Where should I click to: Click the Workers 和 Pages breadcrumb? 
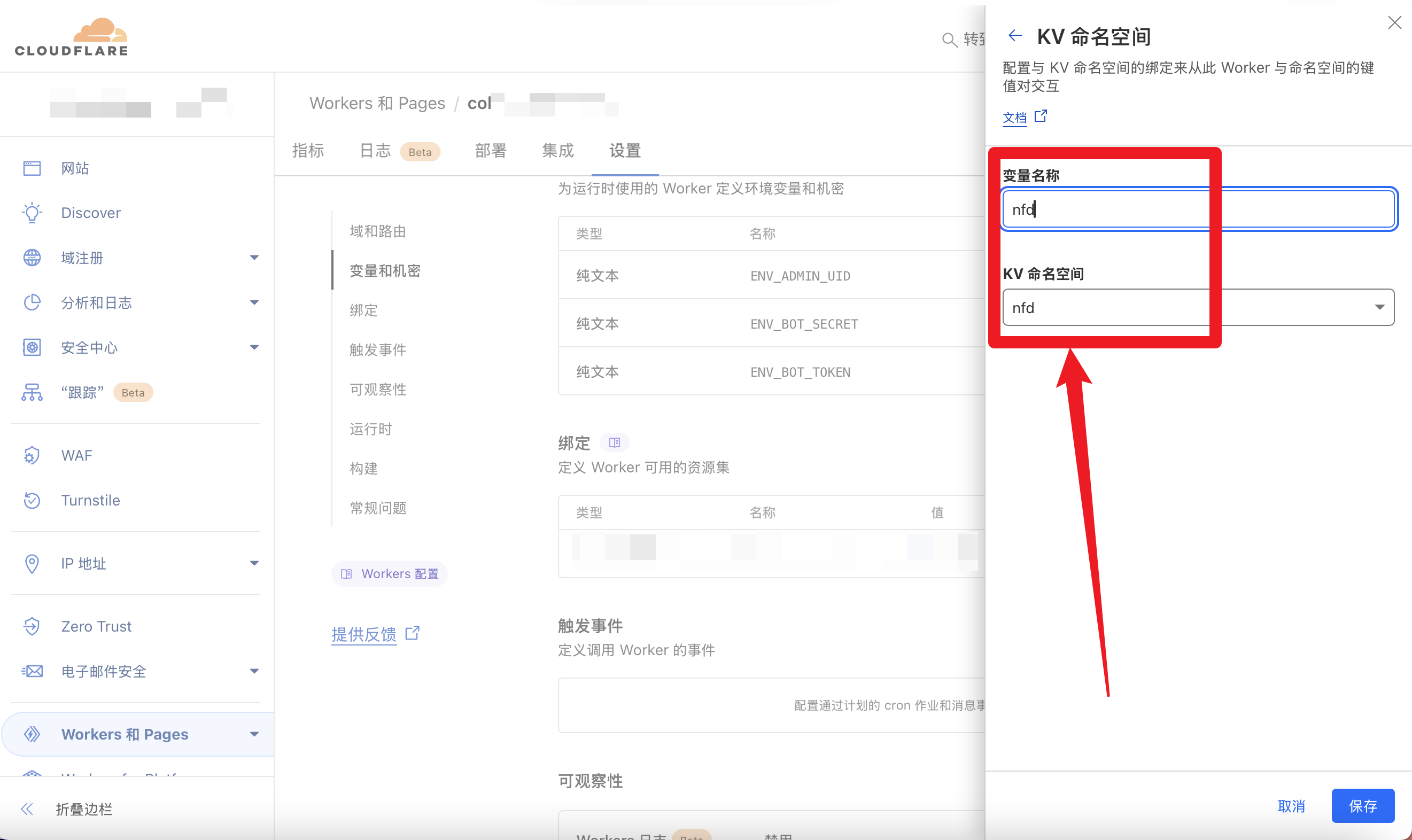(377, 103)
